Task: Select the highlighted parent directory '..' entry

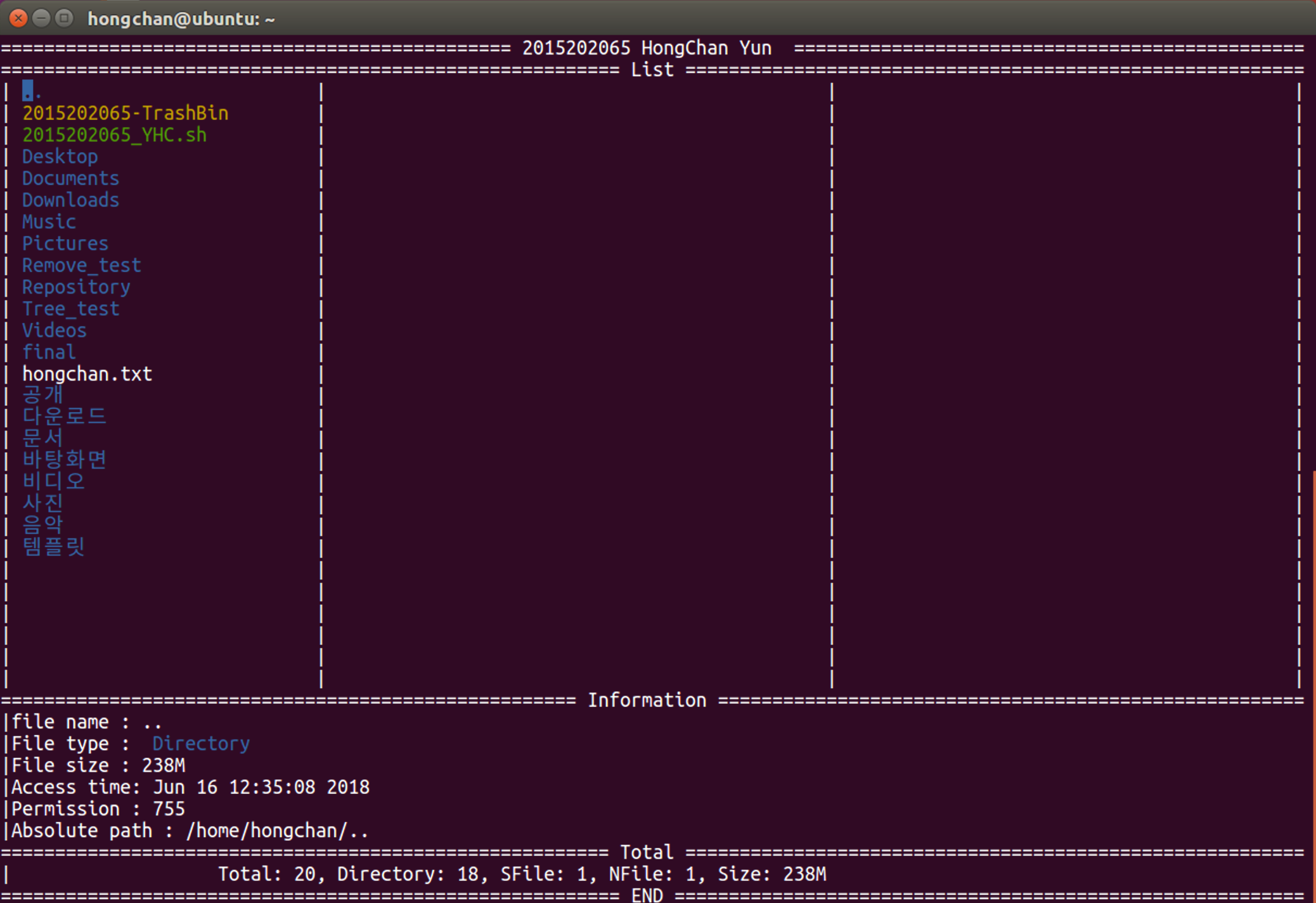Action: click(x=32, y=91)
